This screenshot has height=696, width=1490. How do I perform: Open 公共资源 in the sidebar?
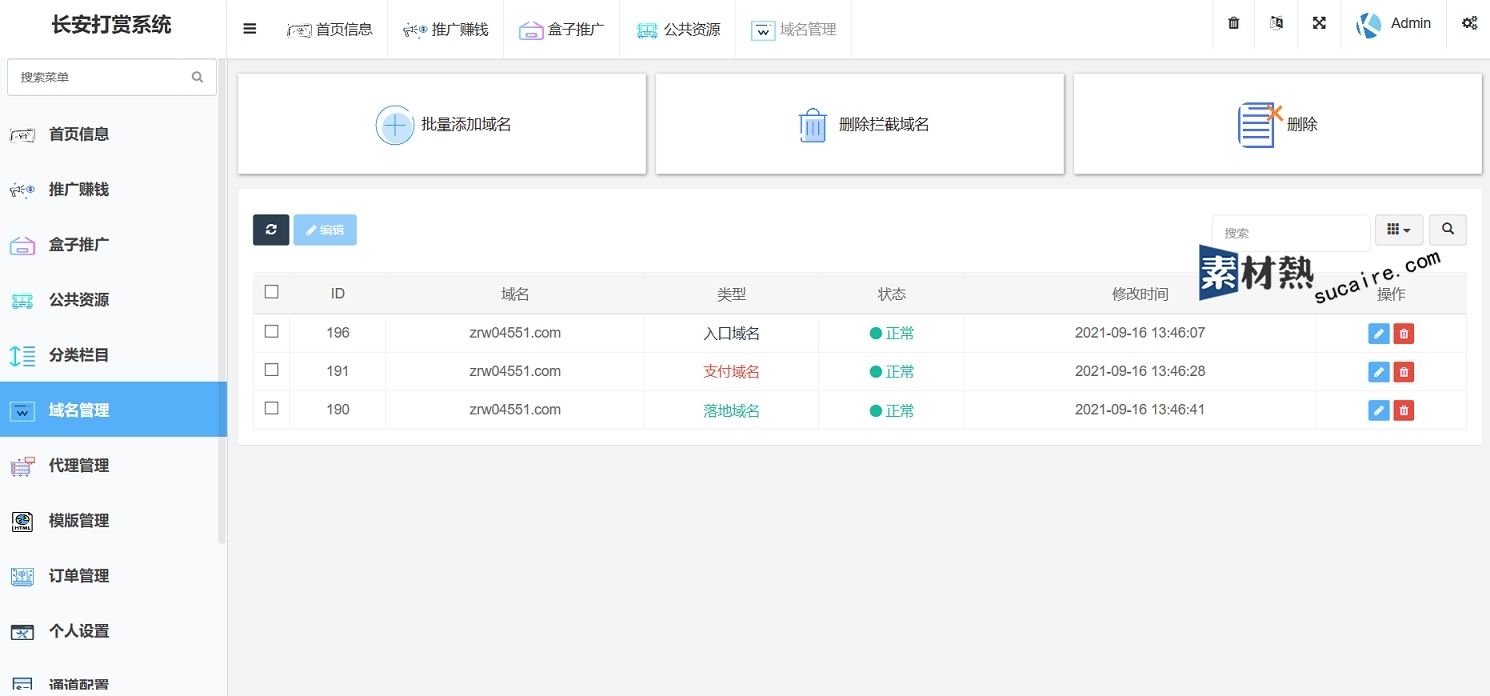[113, 299]
